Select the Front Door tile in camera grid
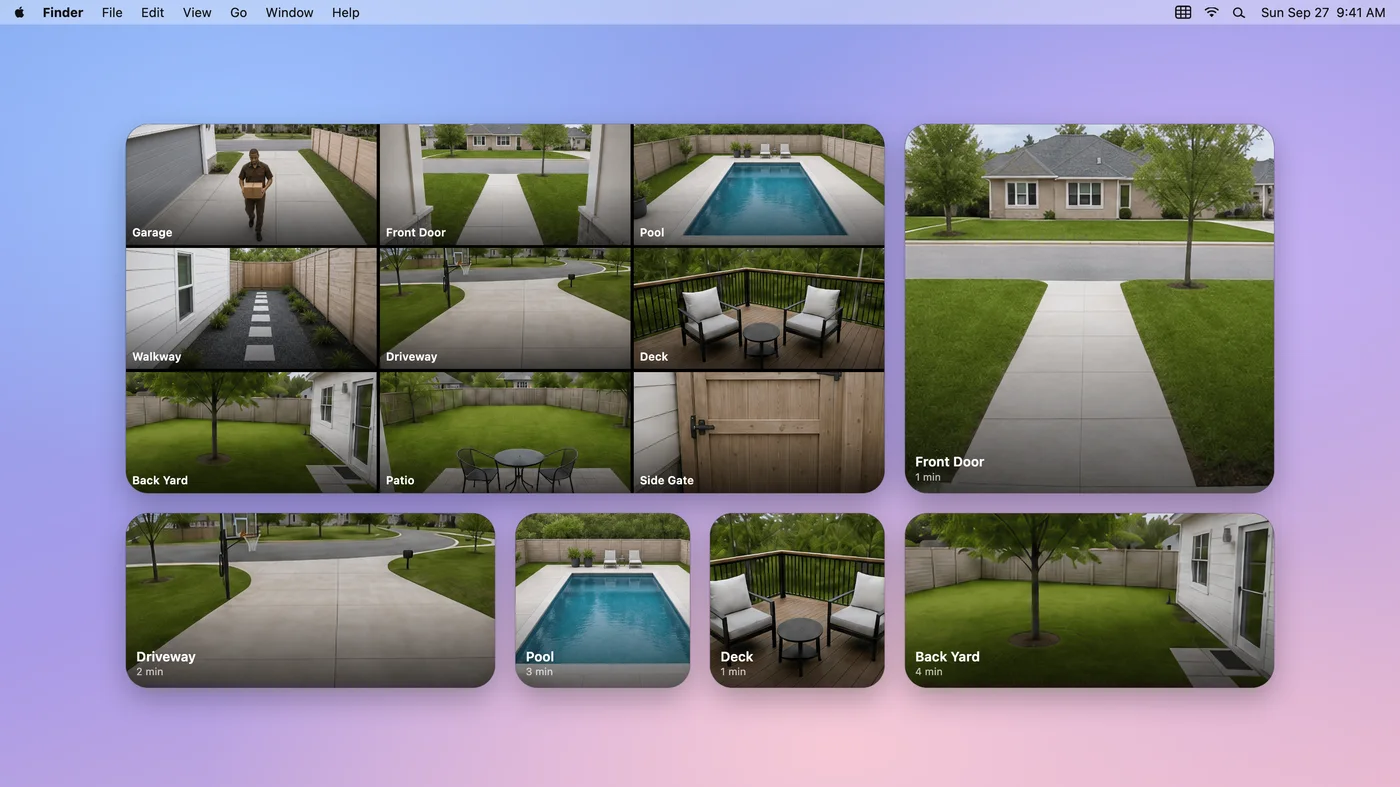 pyautogui.click(x=505, y=185)
